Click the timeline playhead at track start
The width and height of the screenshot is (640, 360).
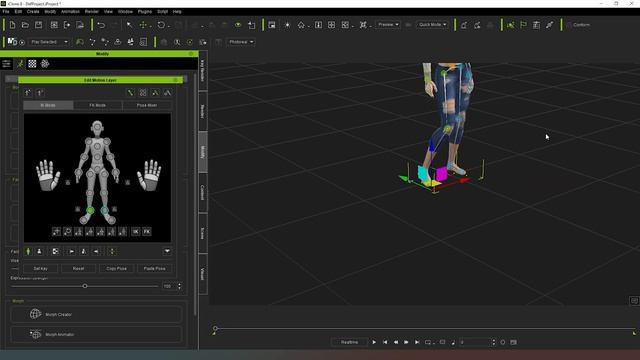click(215, 328)
